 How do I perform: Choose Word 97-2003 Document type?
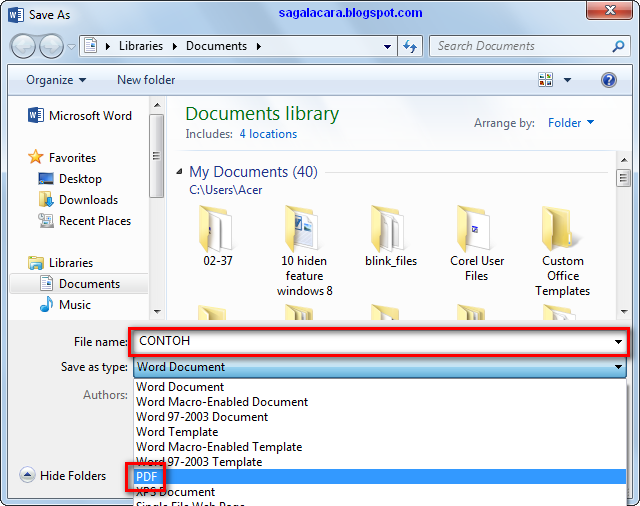coord(380,417)
